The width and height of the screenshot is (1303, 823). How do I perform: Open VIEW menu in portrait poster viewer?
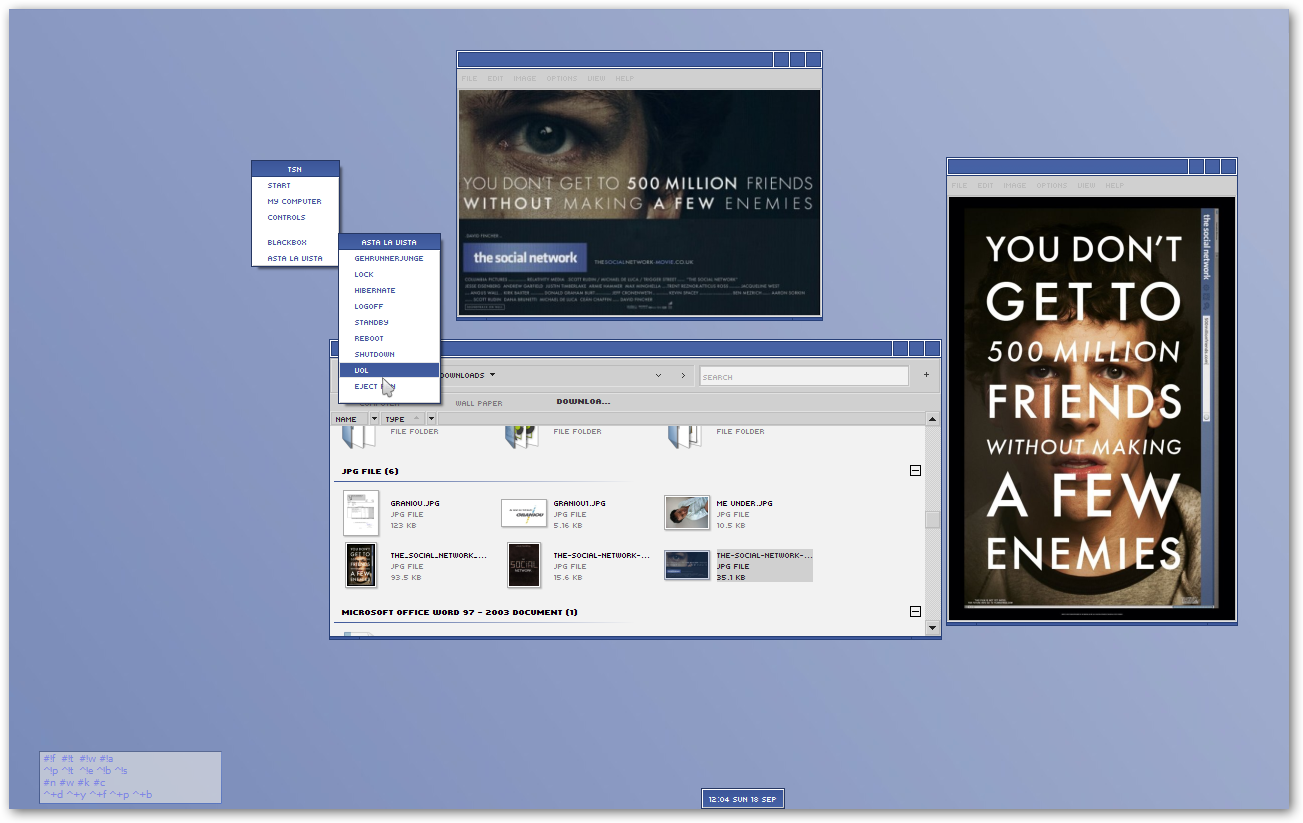click(x=1087, y=185)
